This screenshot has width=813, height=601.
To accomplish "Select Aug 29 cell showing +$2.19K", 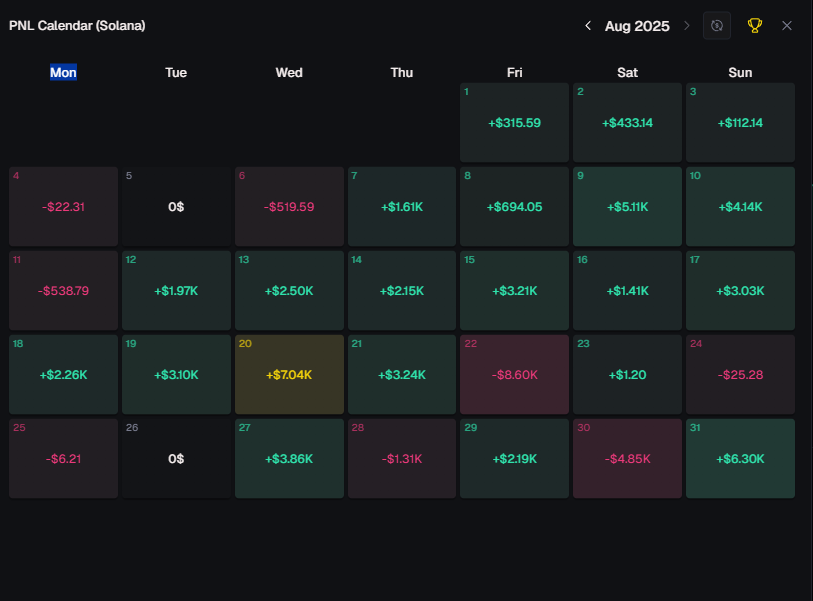I will point(514,458).
